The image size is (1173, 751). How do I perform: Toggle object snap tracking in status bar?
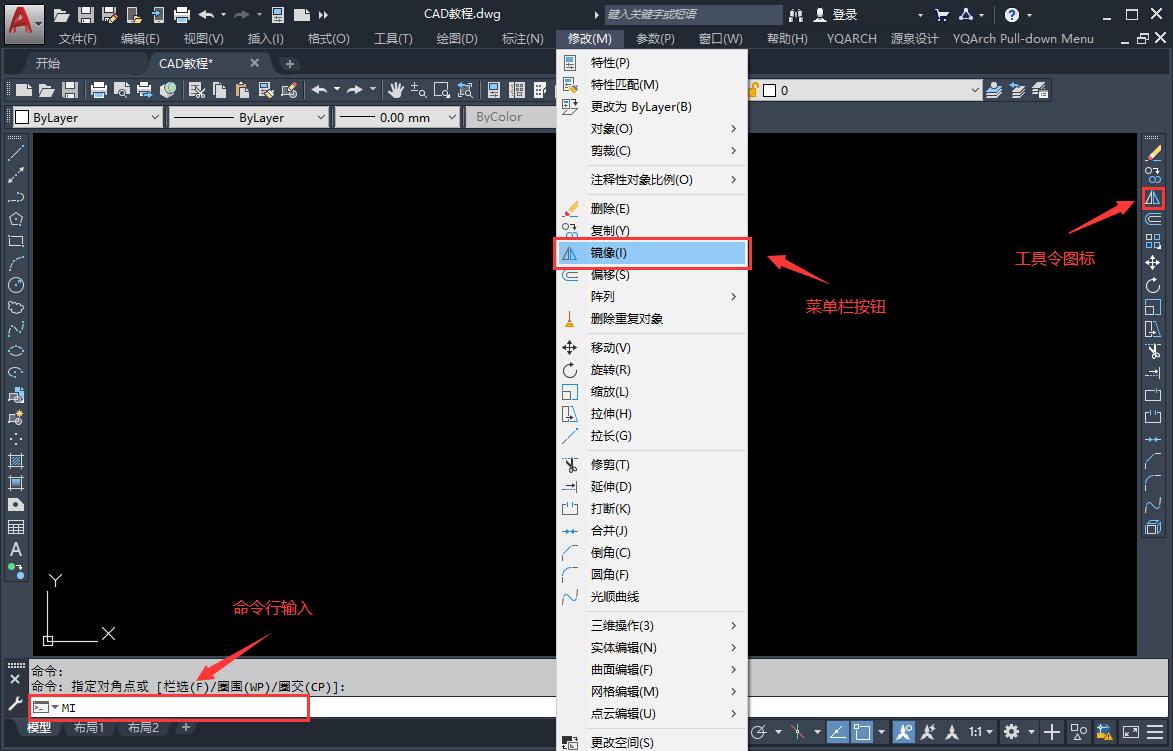coord(839,731)
